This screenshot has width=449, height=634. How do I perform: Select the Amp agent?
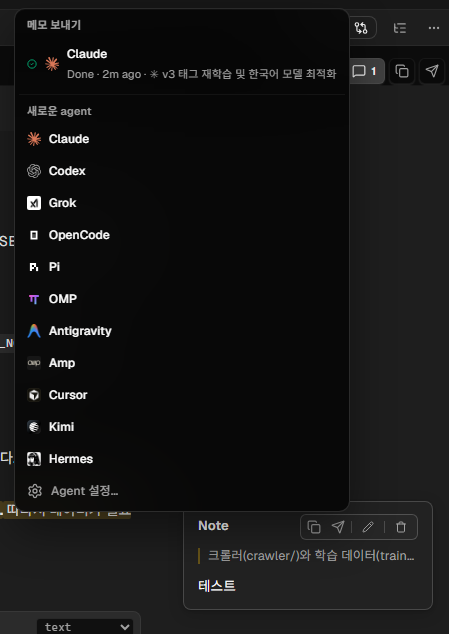coord(182,363)
